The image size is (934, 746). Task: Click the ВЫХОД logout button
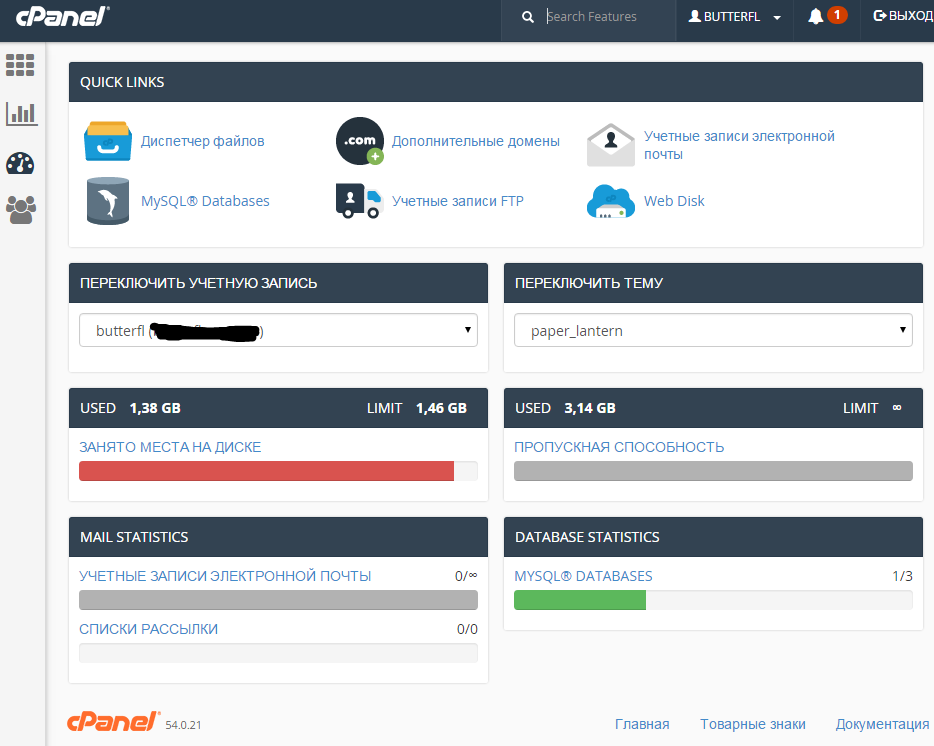click(x=902, y=16)
